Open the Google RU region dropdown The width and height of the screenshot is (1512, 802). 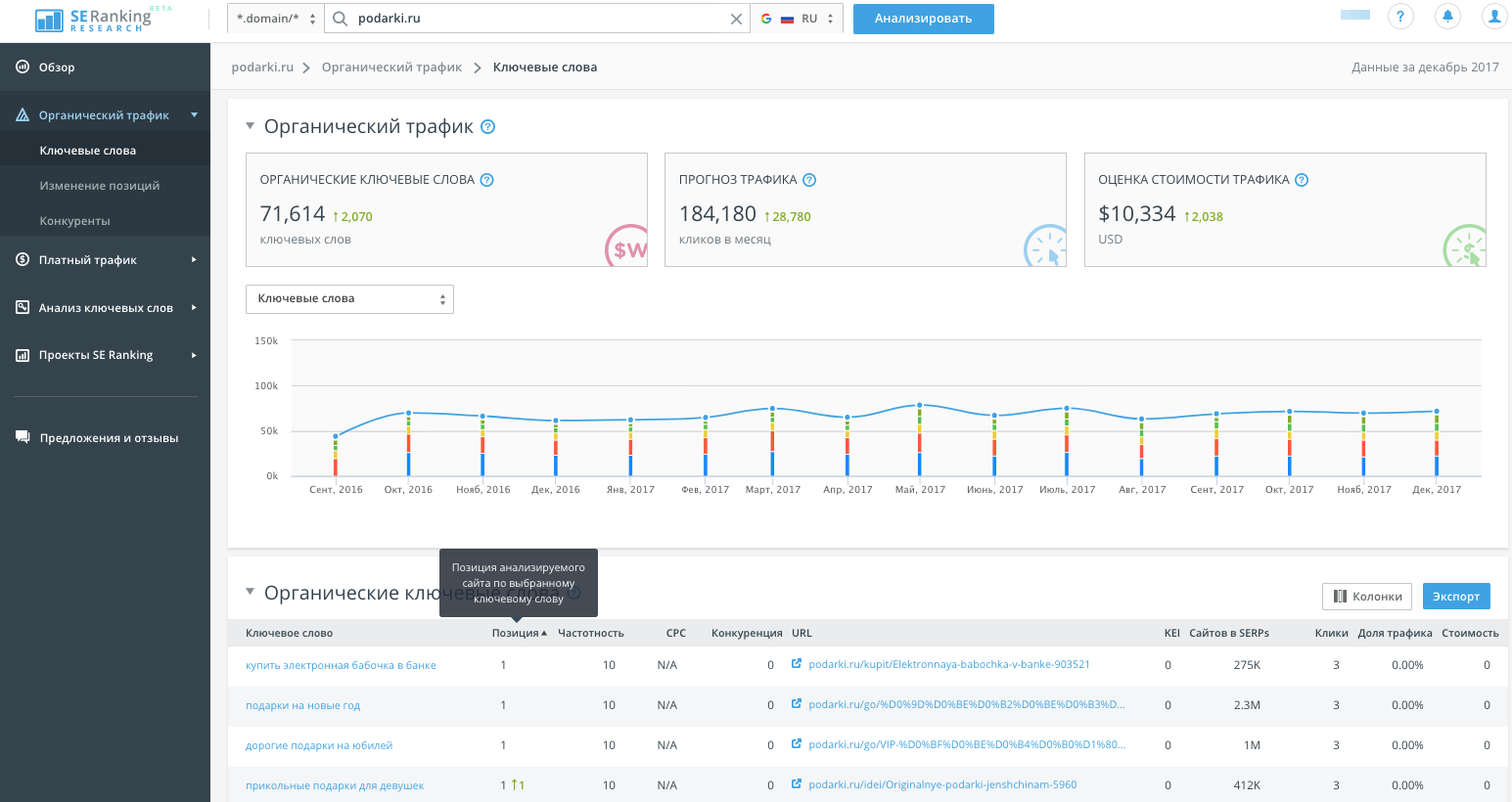click(x=797, y=19)
